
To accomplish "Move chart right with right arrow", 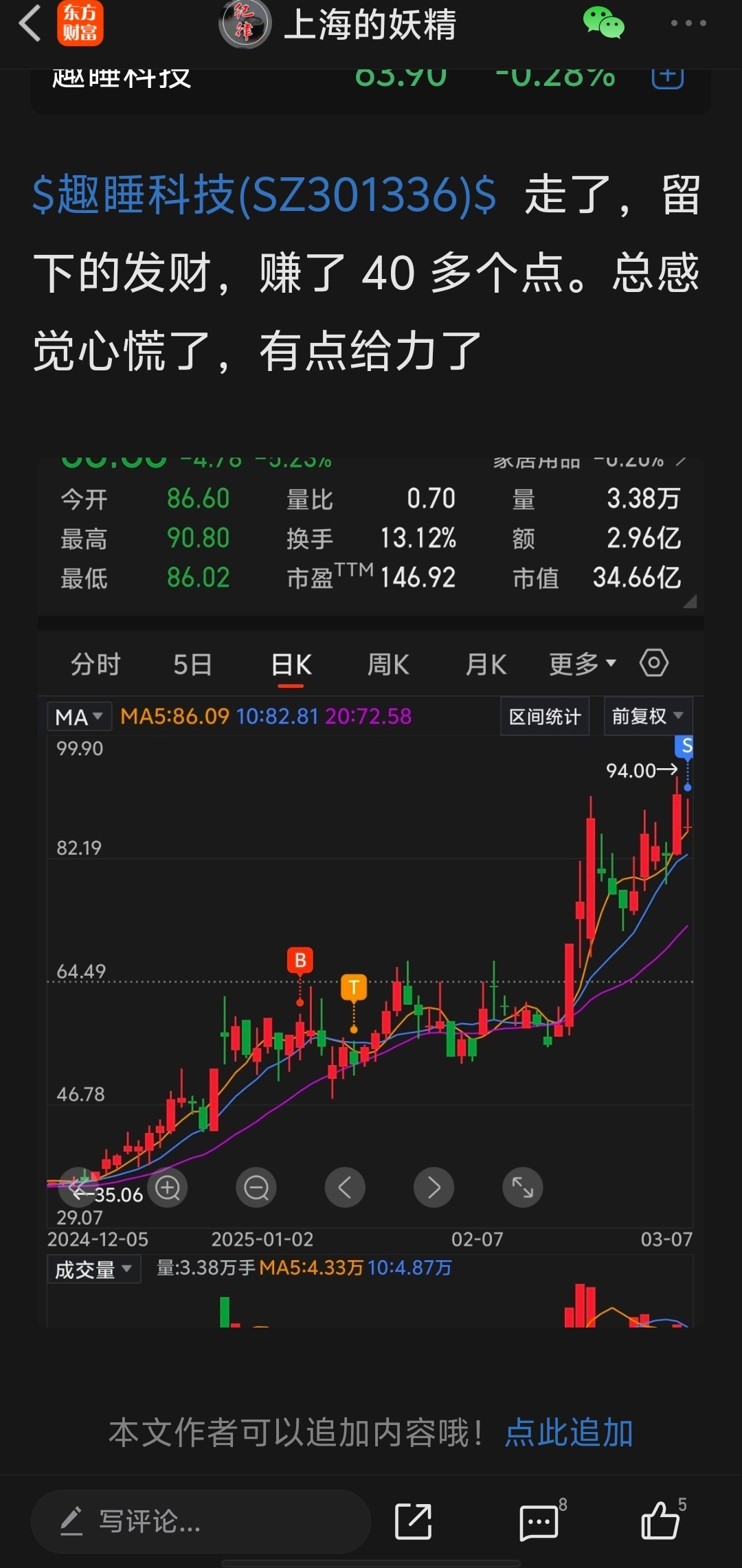I will [434, 1187].
